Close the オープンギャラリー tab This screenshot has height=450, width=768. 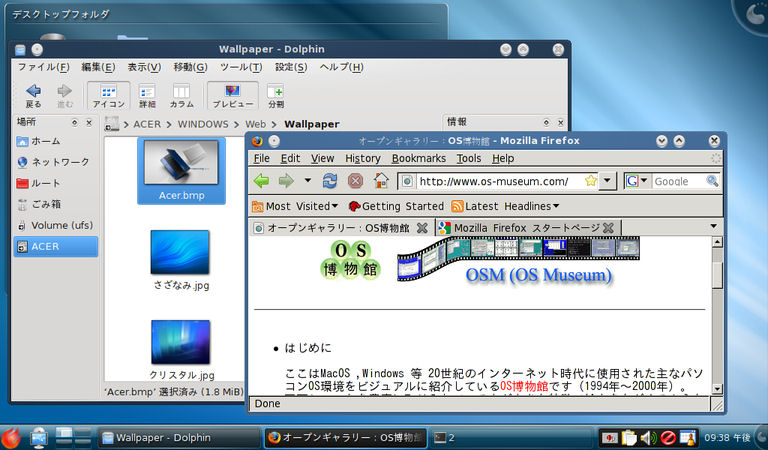coord(422,228)
